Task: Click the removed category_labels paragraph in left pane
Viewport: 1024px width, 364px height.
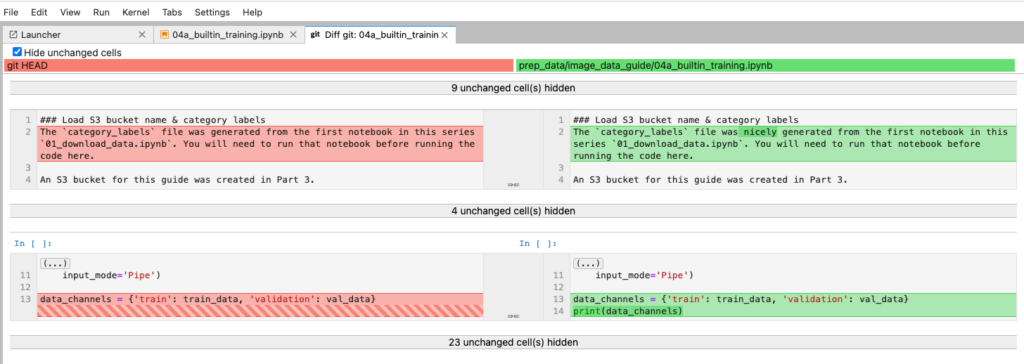Action: tap(260, 144)
